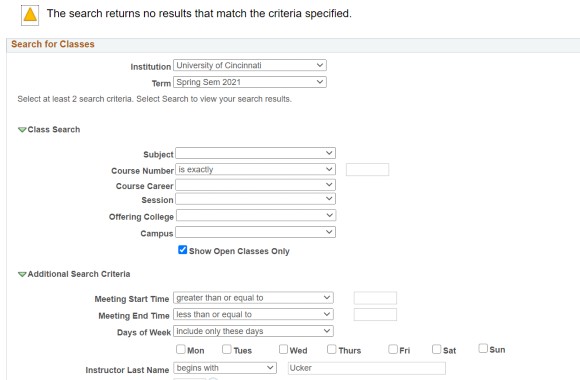580x380 pixels.
Task: Click the Instructor Last Name field containing Ucker
Action: tap(367, 368)
